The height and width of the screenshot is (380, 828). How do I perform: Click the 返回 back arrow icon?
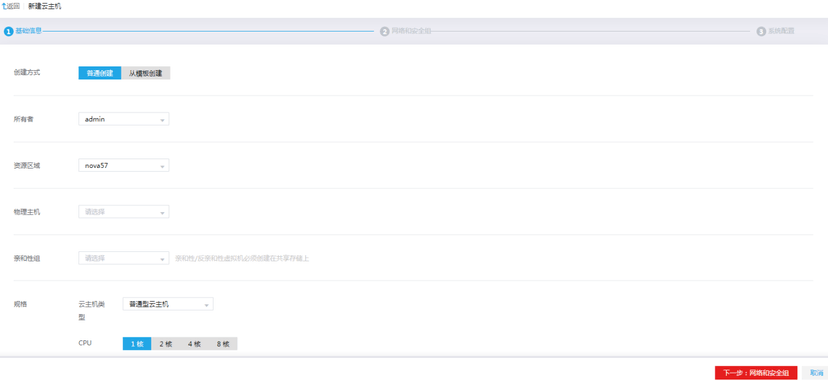[4, 7]
